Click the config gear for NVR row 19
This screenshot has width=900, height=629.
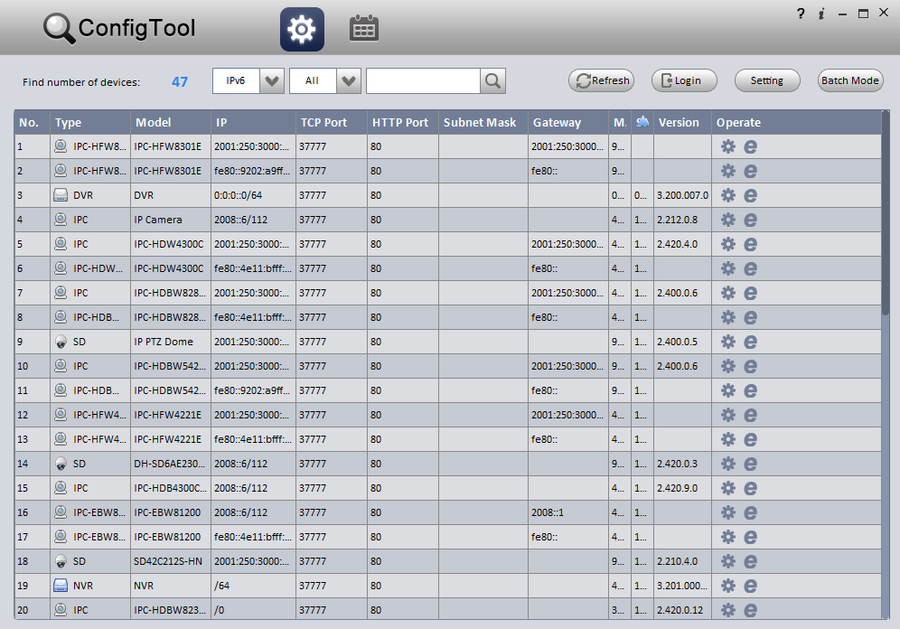click(x=728, y=586)
